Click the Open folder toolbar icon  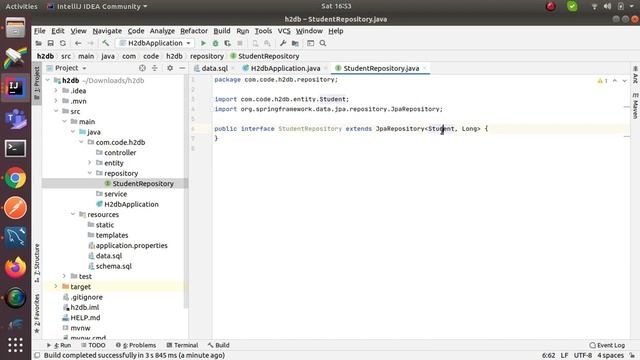pyautogui.click(x=38, y=43)
